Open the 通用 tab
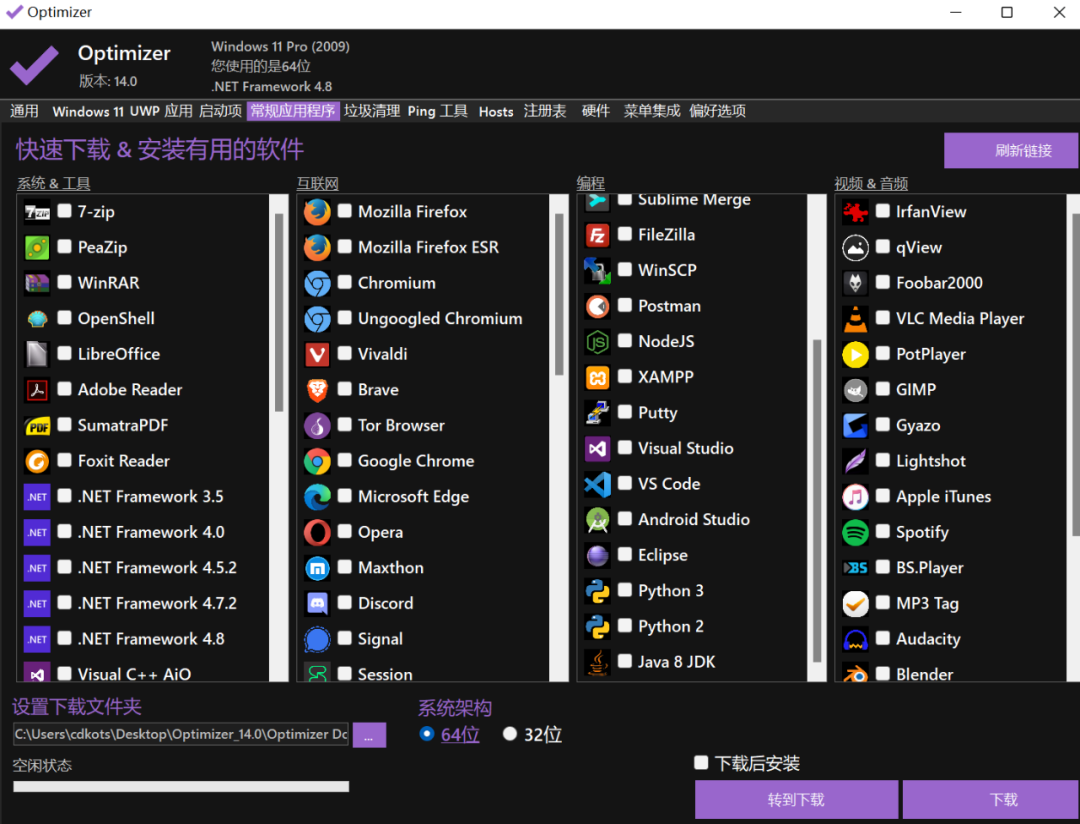 tap(24, 111)
